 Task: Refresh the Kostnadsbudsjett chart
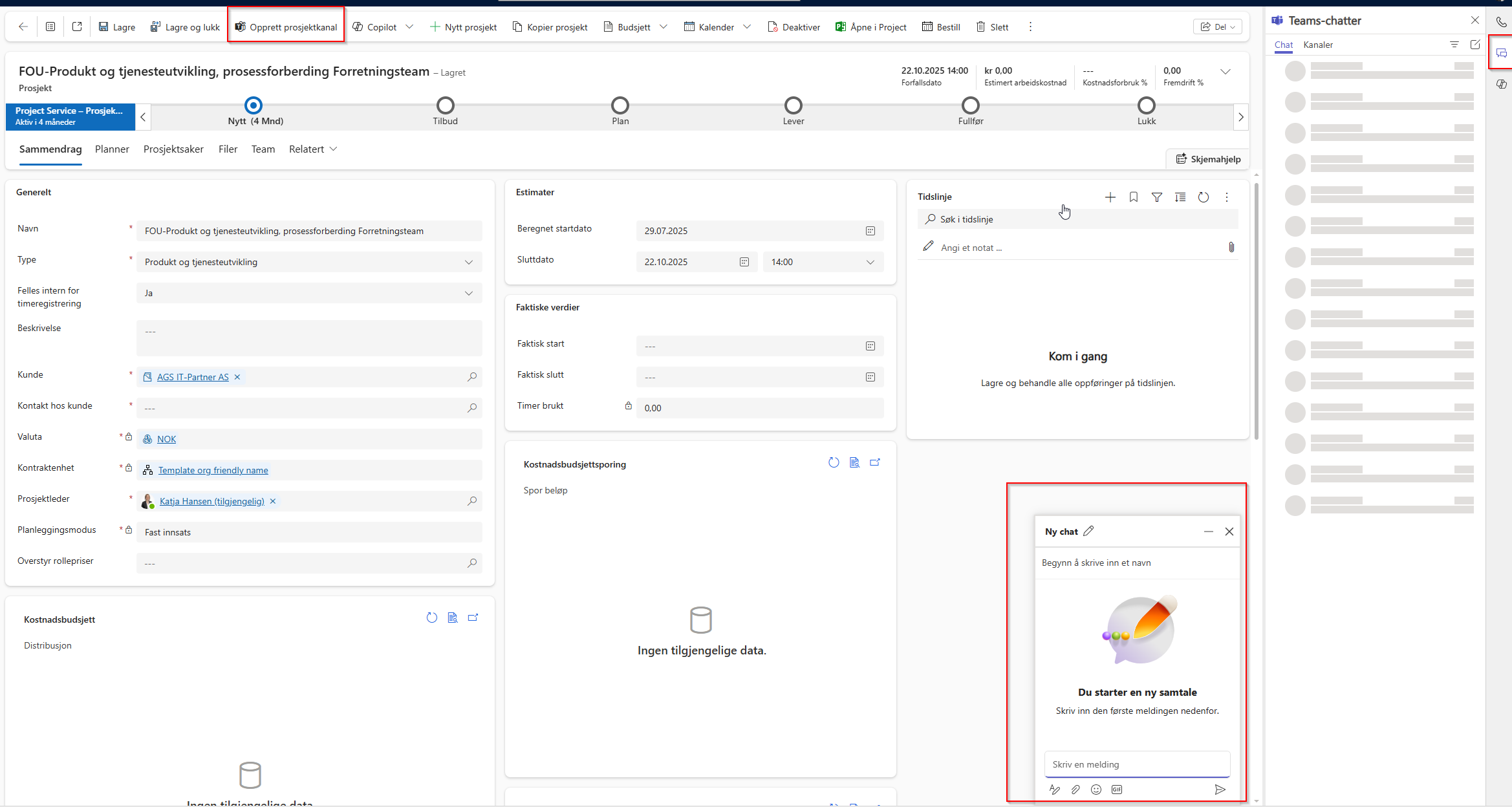[x=431, y=618]
